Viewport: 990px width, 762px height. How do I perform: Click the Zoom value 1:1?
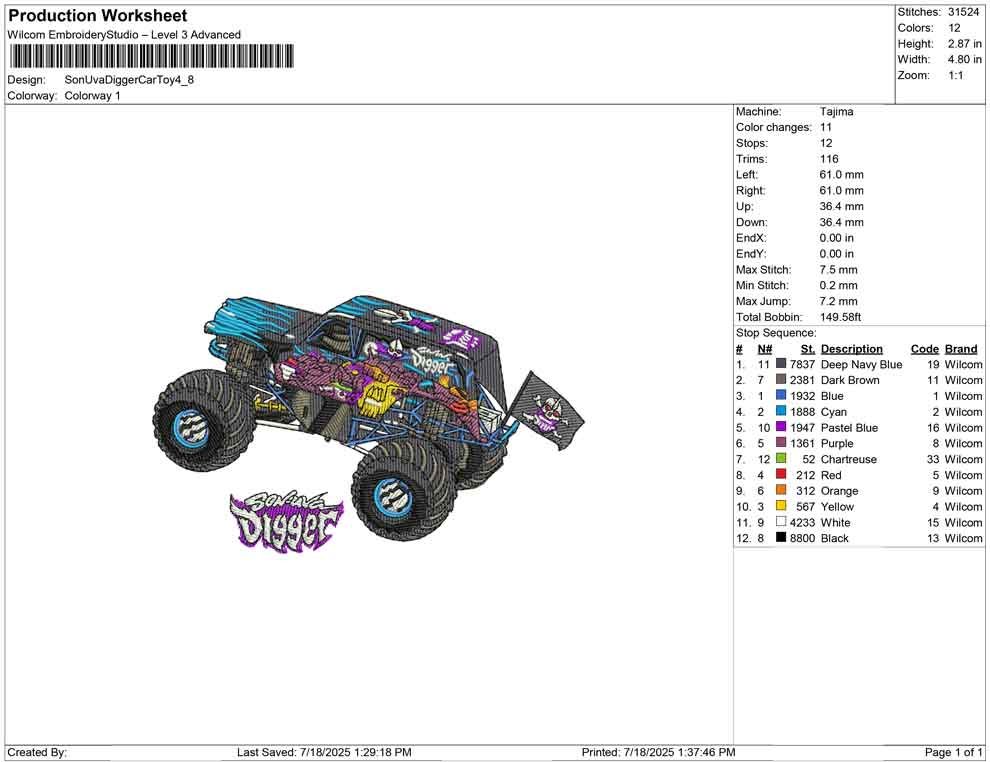[x=955, y=75]
